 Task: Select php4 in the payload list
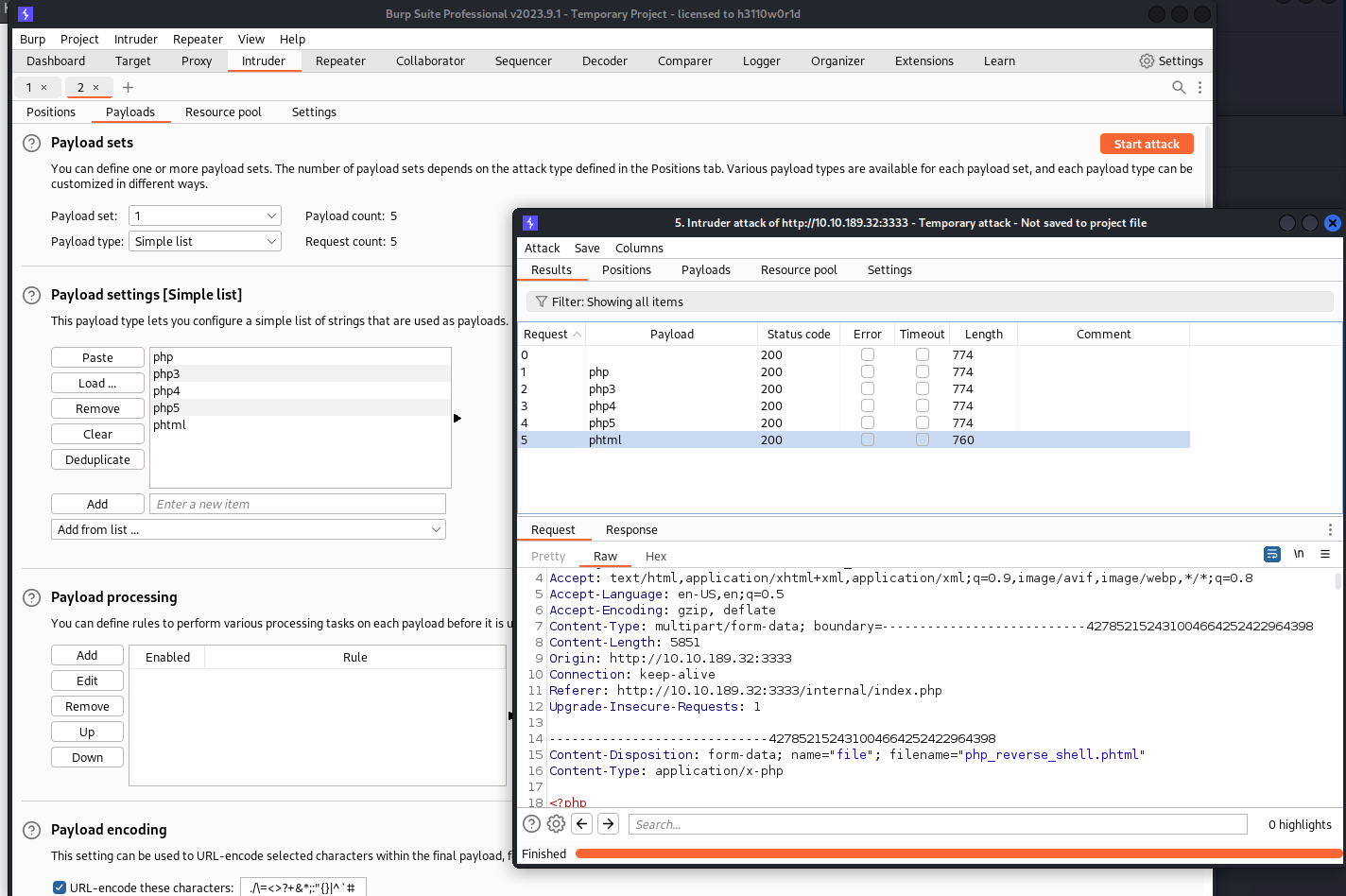tap(300, 390)
